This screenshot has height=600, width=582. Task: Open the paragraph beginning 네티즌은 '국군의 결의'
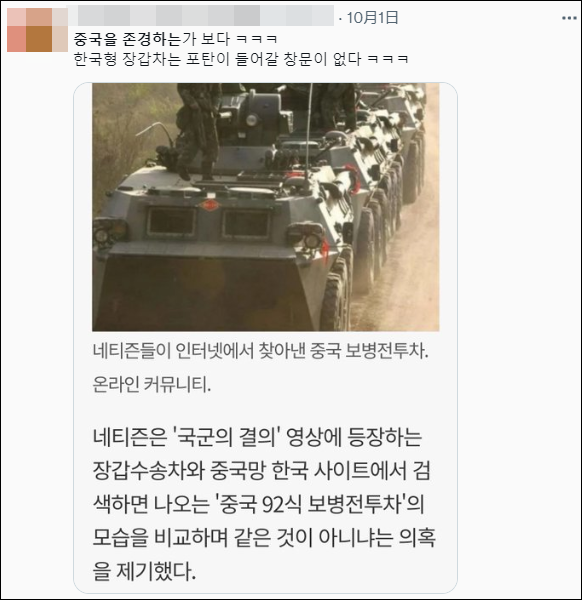tap(264, 504)
